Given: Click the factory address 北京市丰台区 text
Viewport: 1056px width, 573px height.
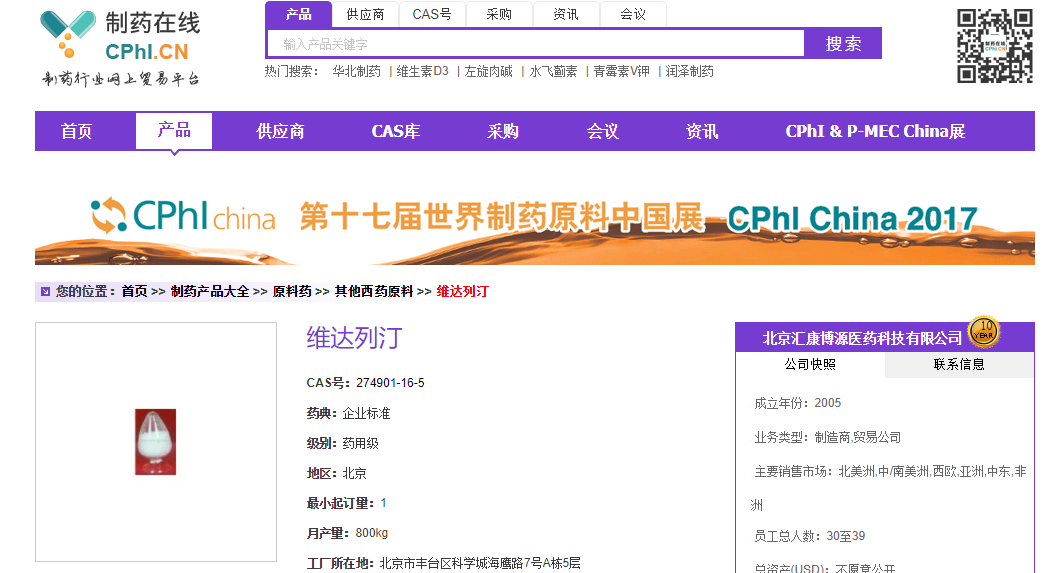Looking at the screenshot, I should click(x=480, y=564).
